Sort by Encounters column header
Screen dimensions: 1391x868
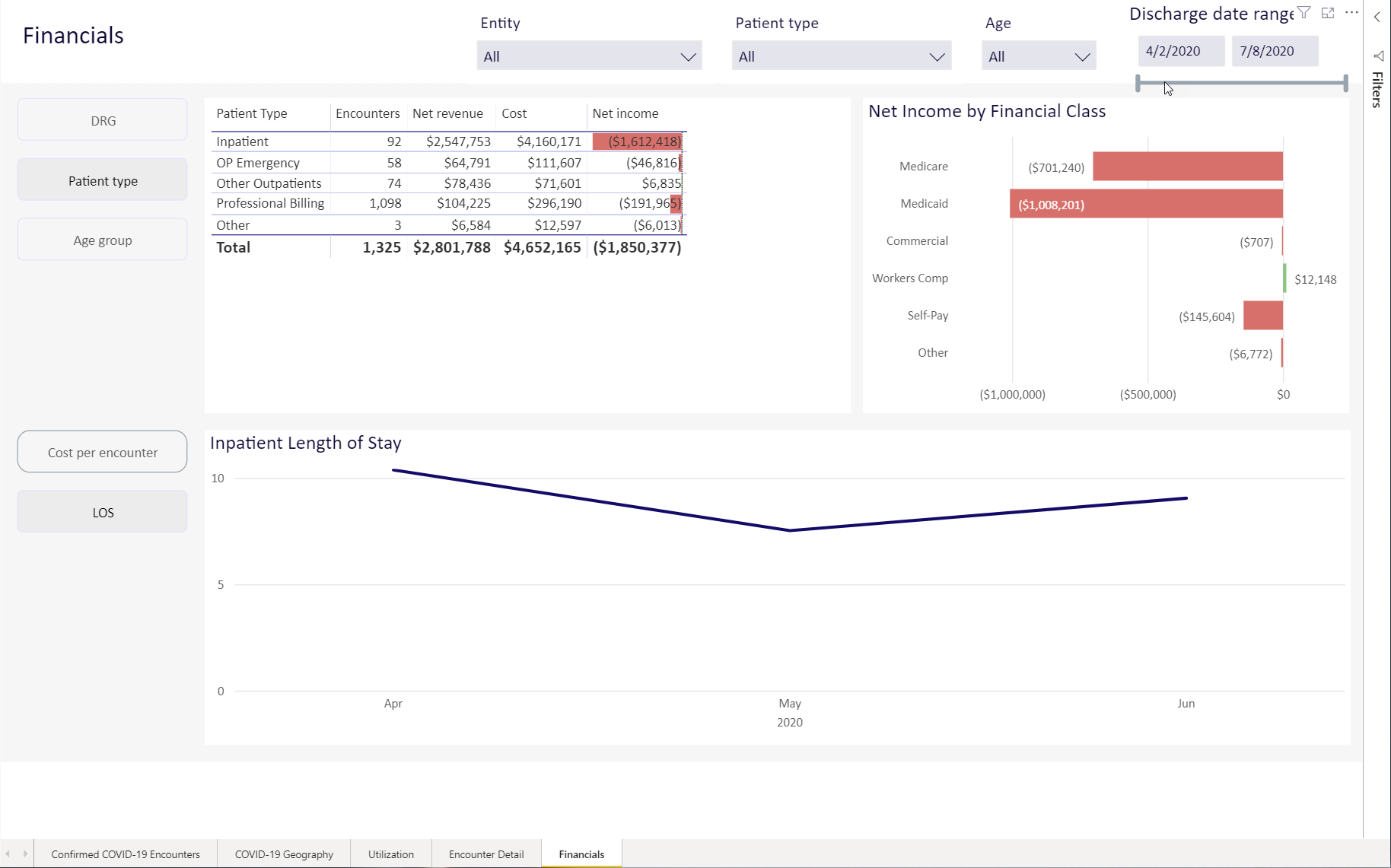368,113
